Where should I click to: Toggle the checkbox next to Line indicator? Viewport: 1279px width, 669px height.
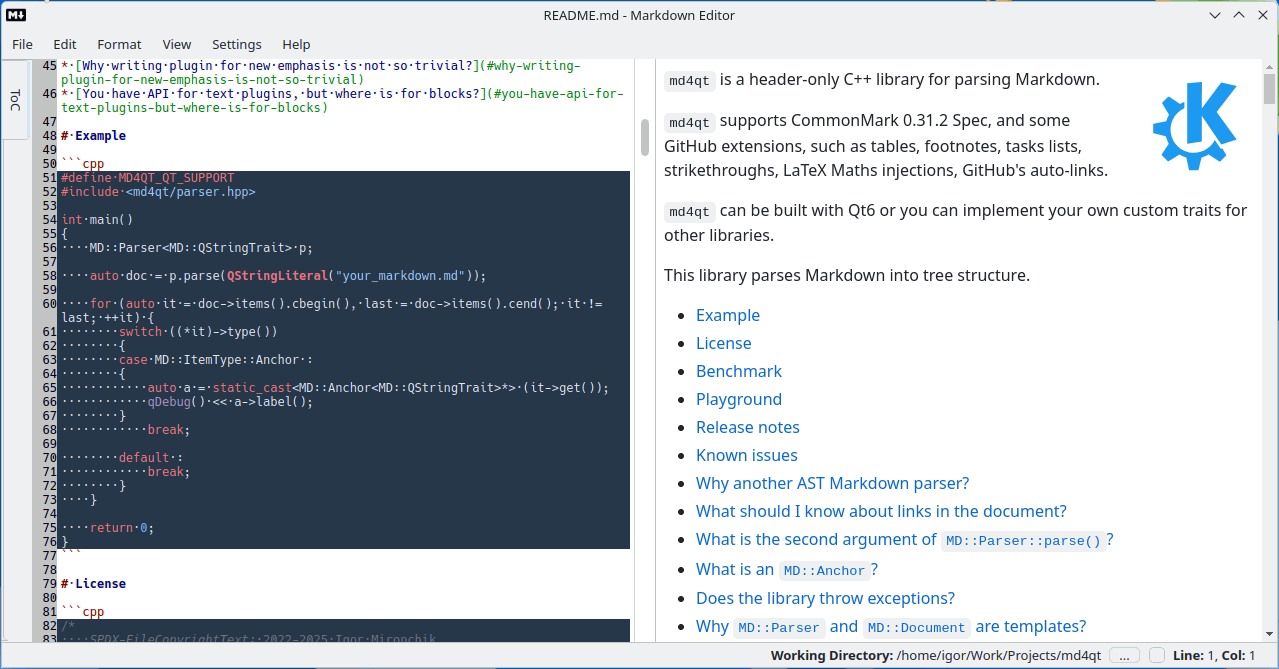[1157, 655]
